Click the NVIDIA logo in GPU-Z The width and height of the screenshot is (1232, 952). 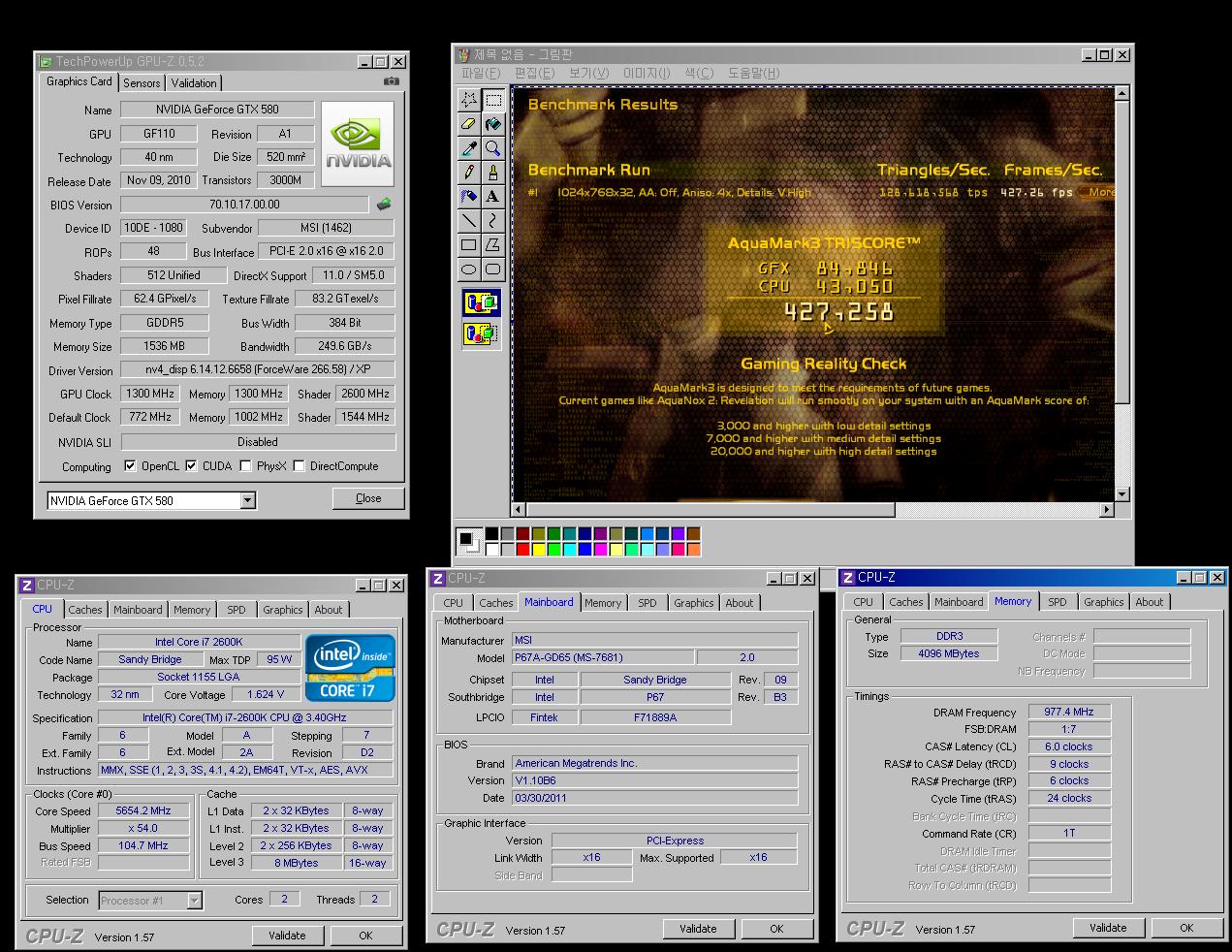[x=358, y=143]
